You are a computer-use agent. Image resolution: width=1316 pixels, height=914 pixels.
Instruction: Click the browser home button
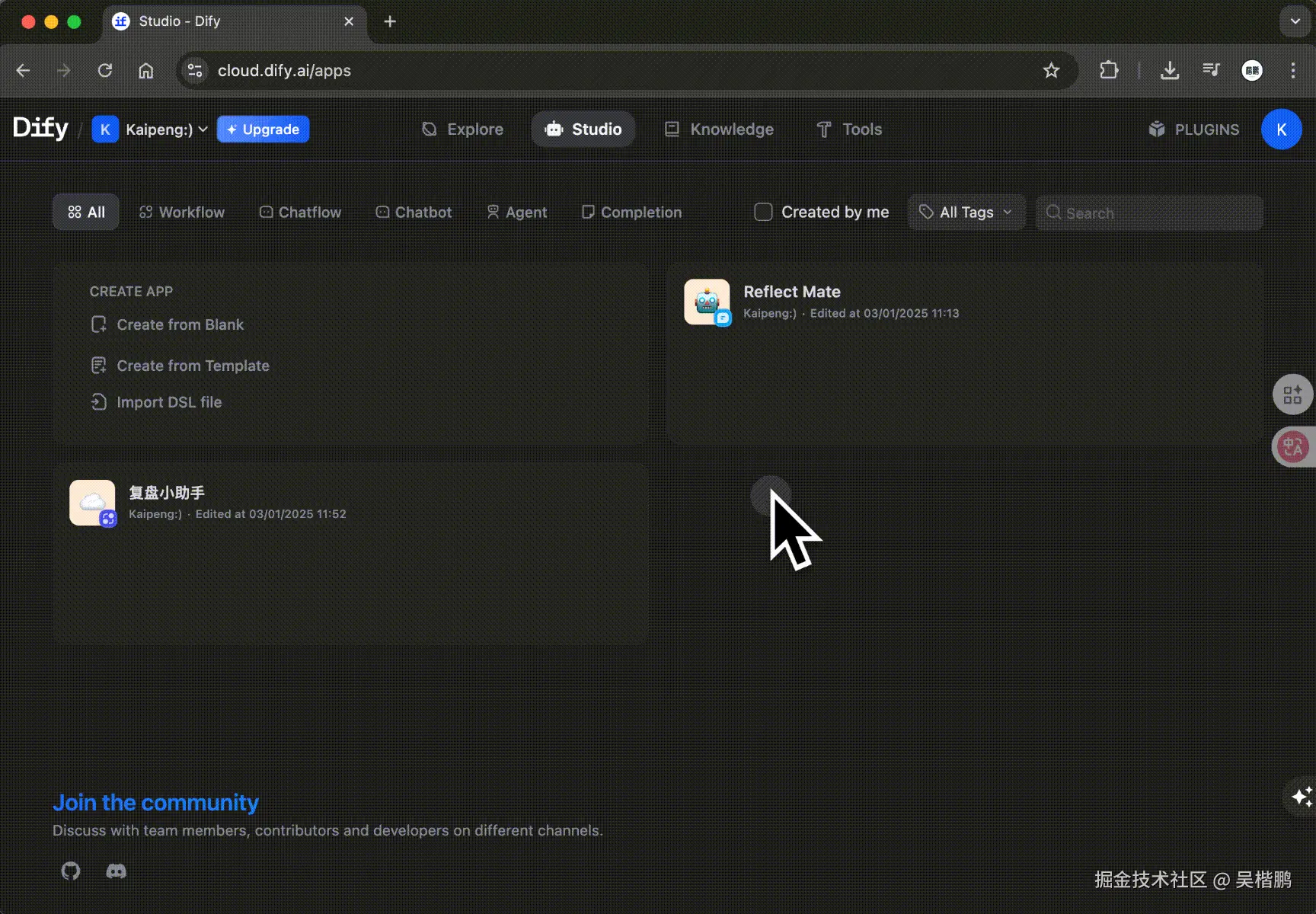tap(145, 71)
